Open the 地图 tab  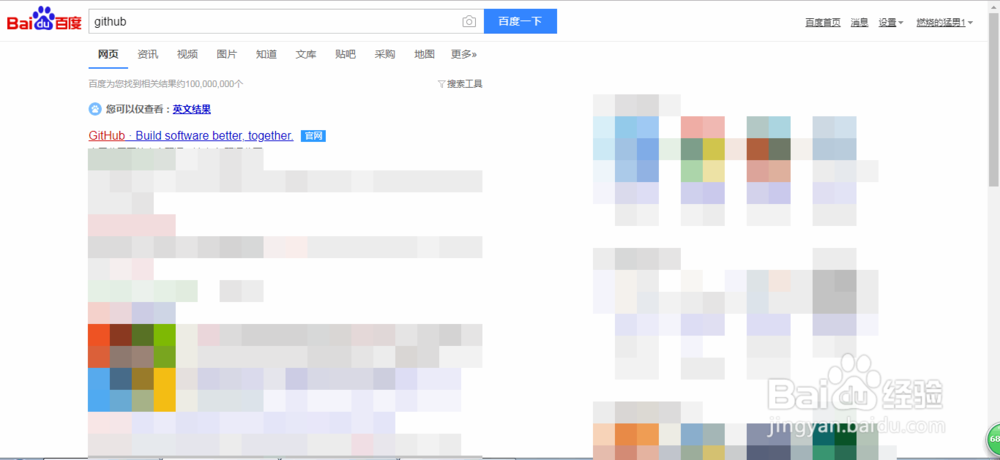pos(425,54)
